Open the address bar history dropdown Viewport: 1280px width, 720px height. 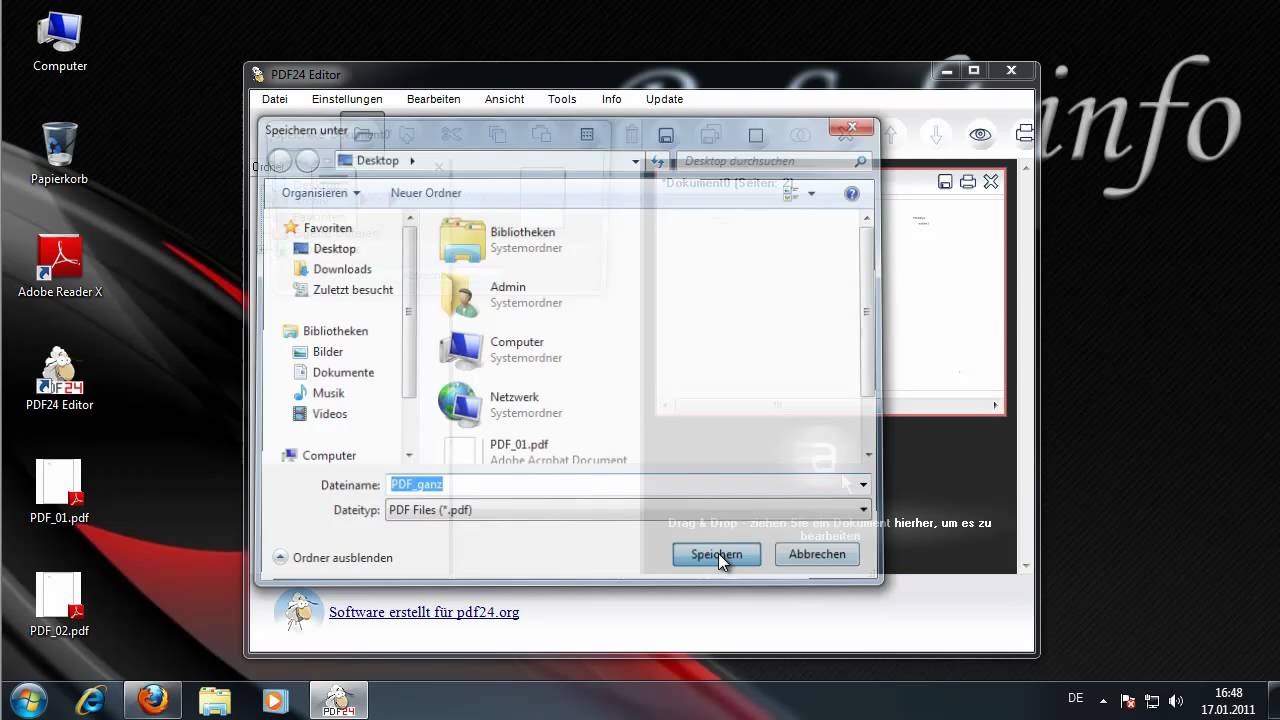tap(635, 161)
